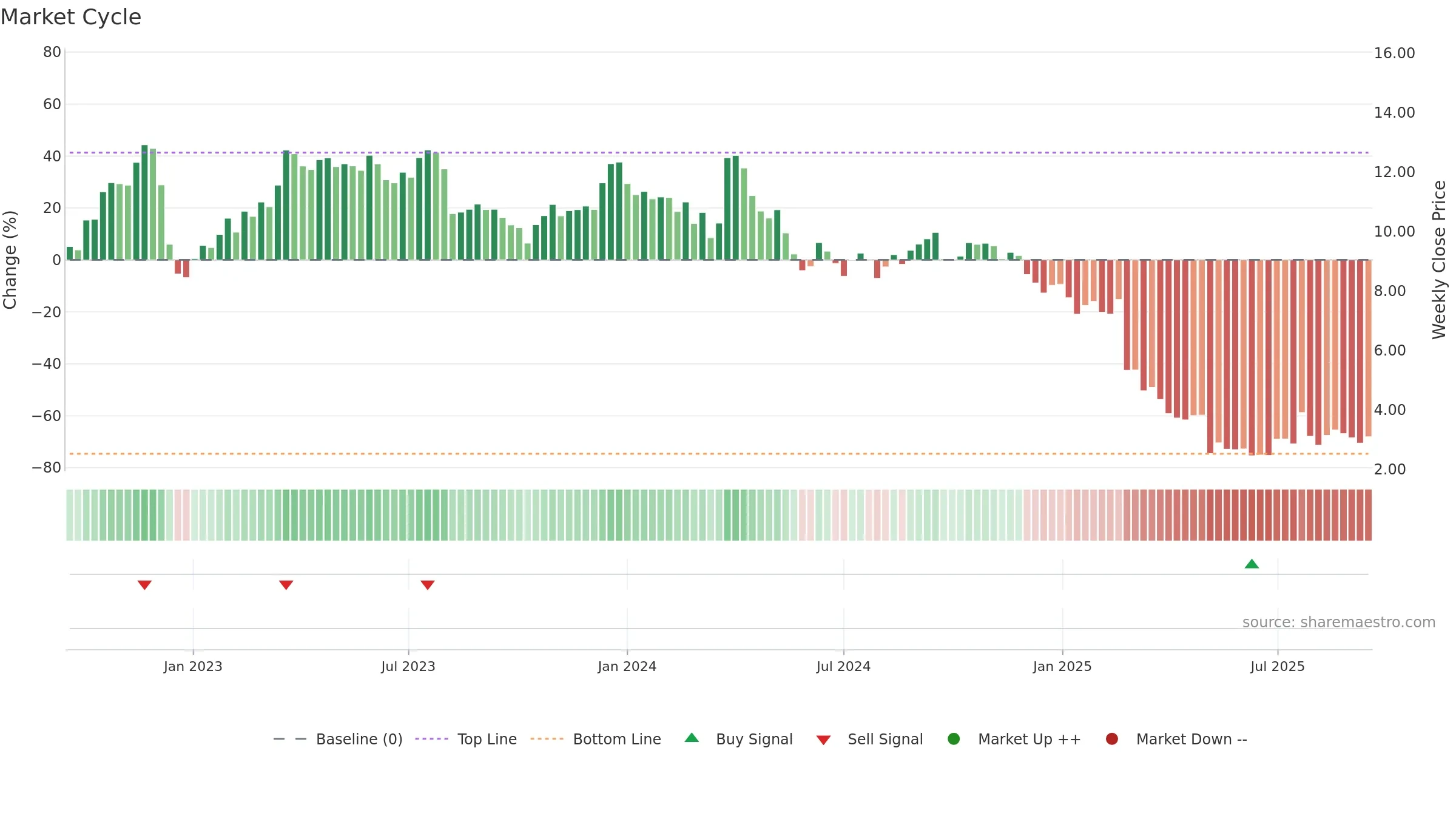
Task: Click the Jul 2023 axis label
Action: [408, 666]
